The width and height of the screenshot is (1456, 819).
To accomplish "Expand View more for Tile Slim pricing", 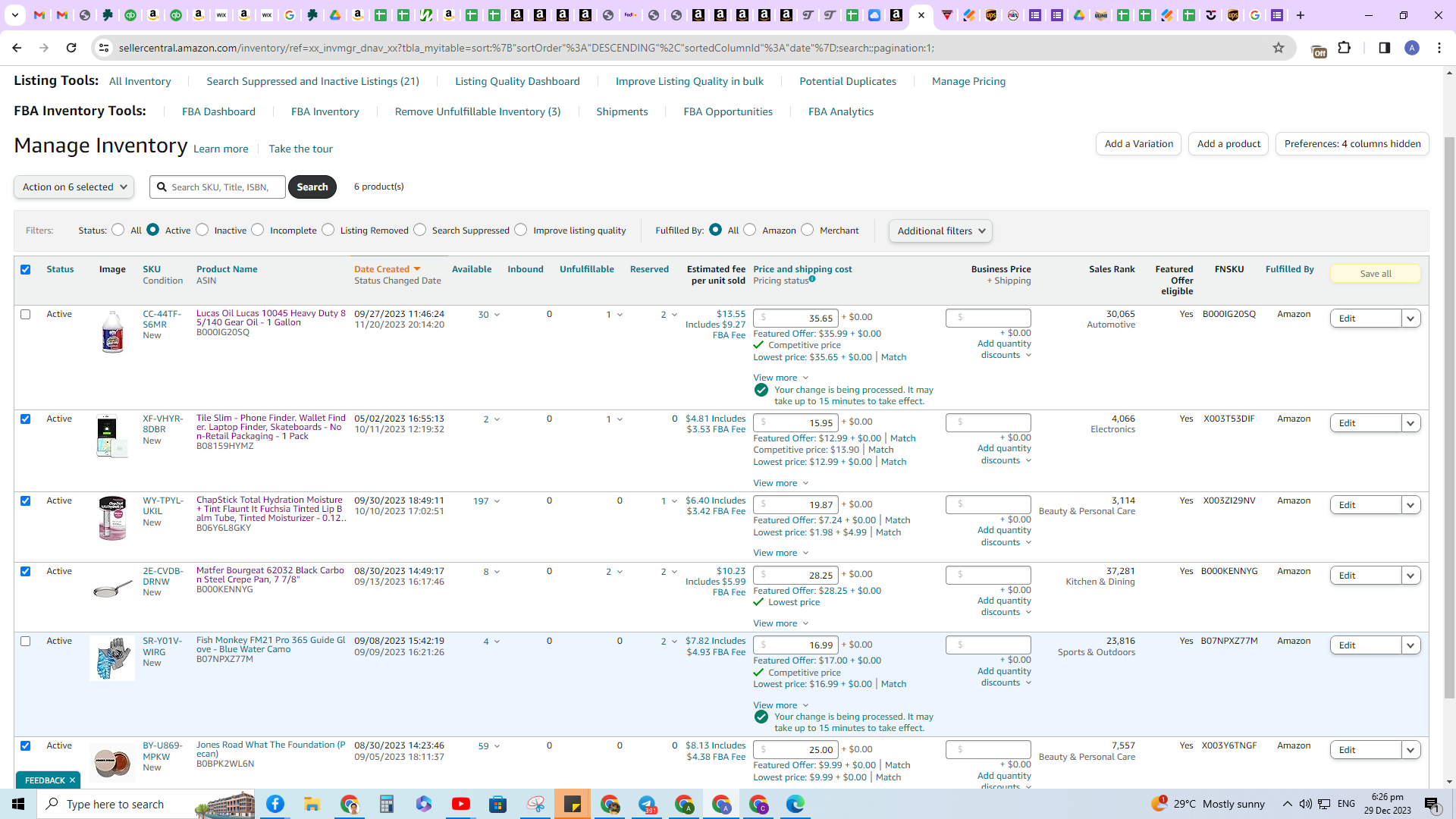I will [781, 483].
